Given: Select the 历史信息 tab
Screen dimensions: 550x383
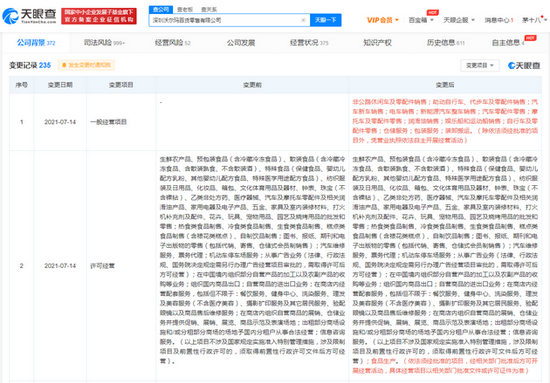Looking at the screenshot, I should pyautogui.click(x=445, y=43).
